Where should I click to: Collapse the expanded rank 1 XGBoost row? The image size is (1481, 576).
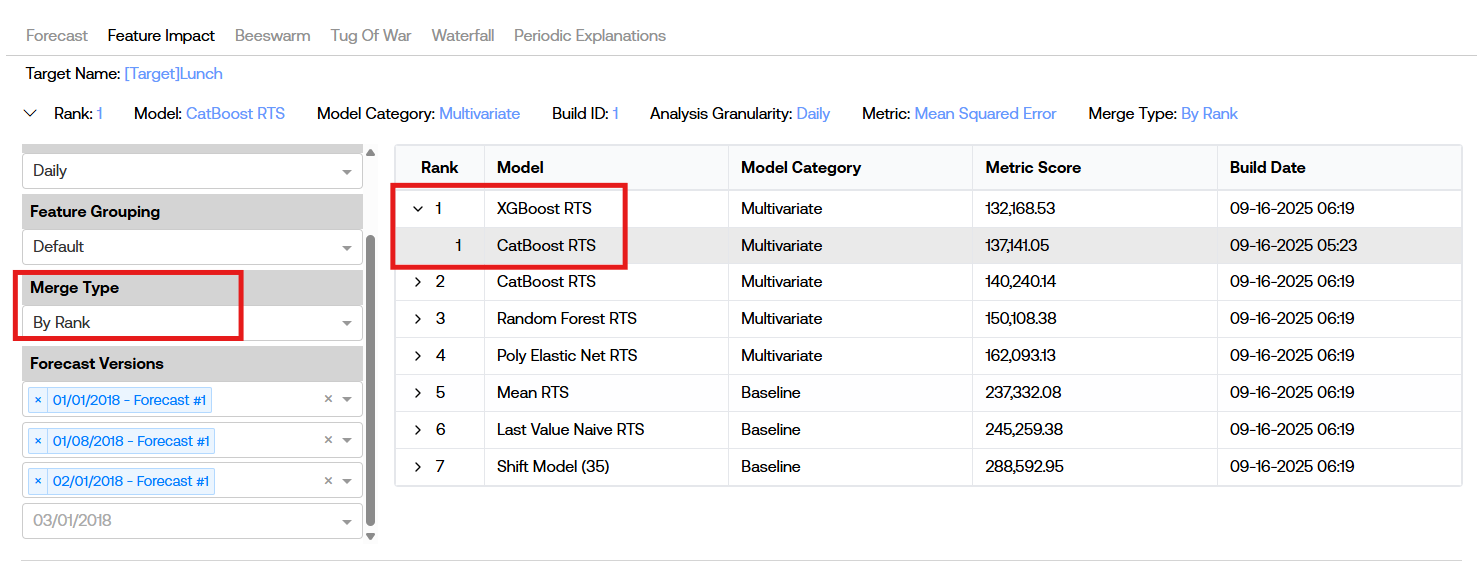tap(418, 209)
